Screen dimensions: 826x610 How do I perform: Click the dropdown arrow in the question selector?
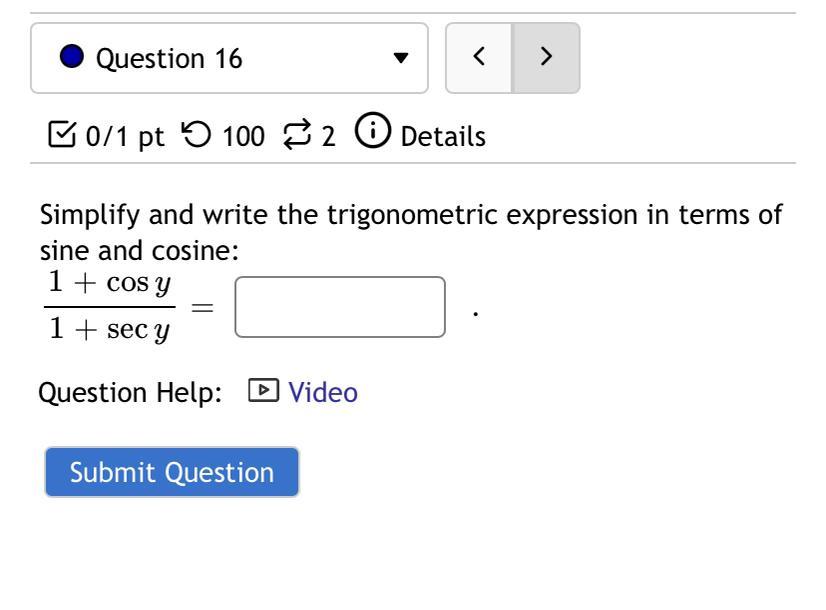click(400, 59)
